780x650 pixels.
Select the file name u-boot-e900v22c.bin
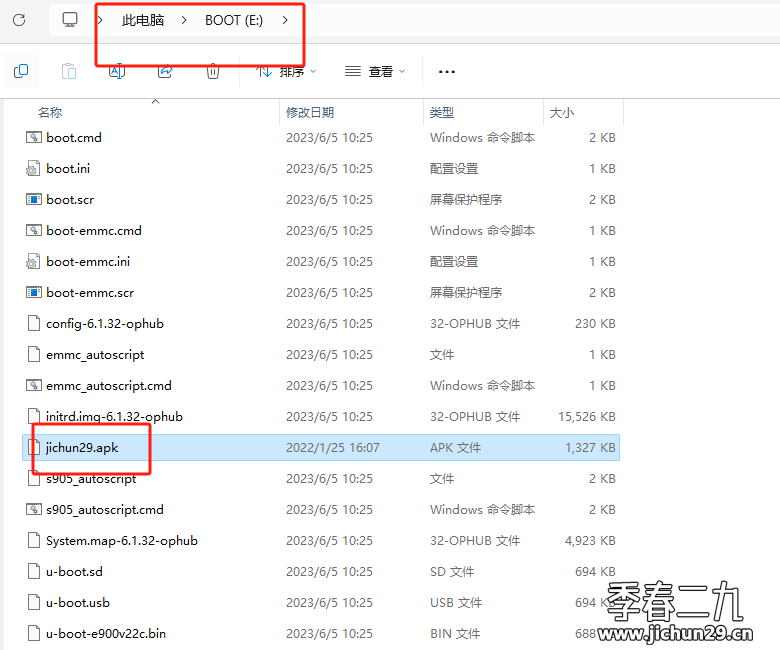[x=105, y=634]
